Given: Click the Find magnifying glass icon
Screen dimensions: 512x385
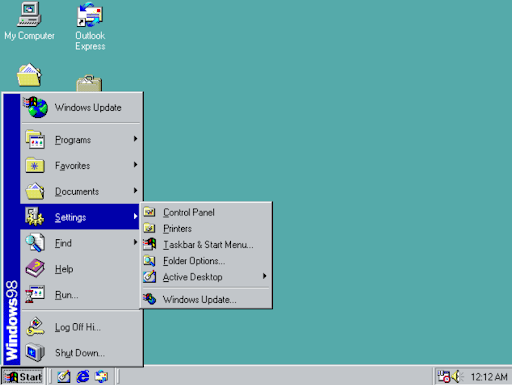Looking at the screenshot, I should tap(35, 242).
